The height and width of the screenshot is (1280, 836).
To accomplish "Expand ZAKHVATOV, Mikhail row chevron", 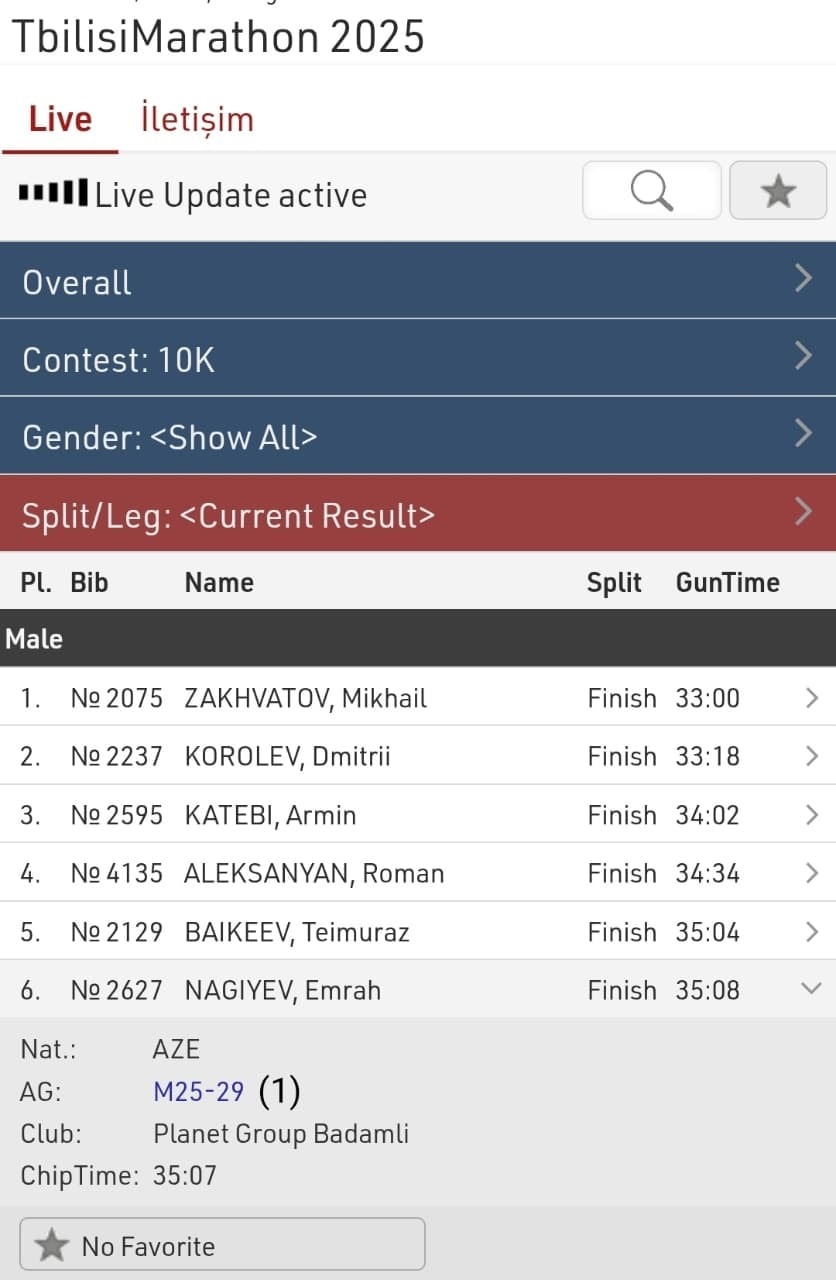I will click(x=811, y=698).
